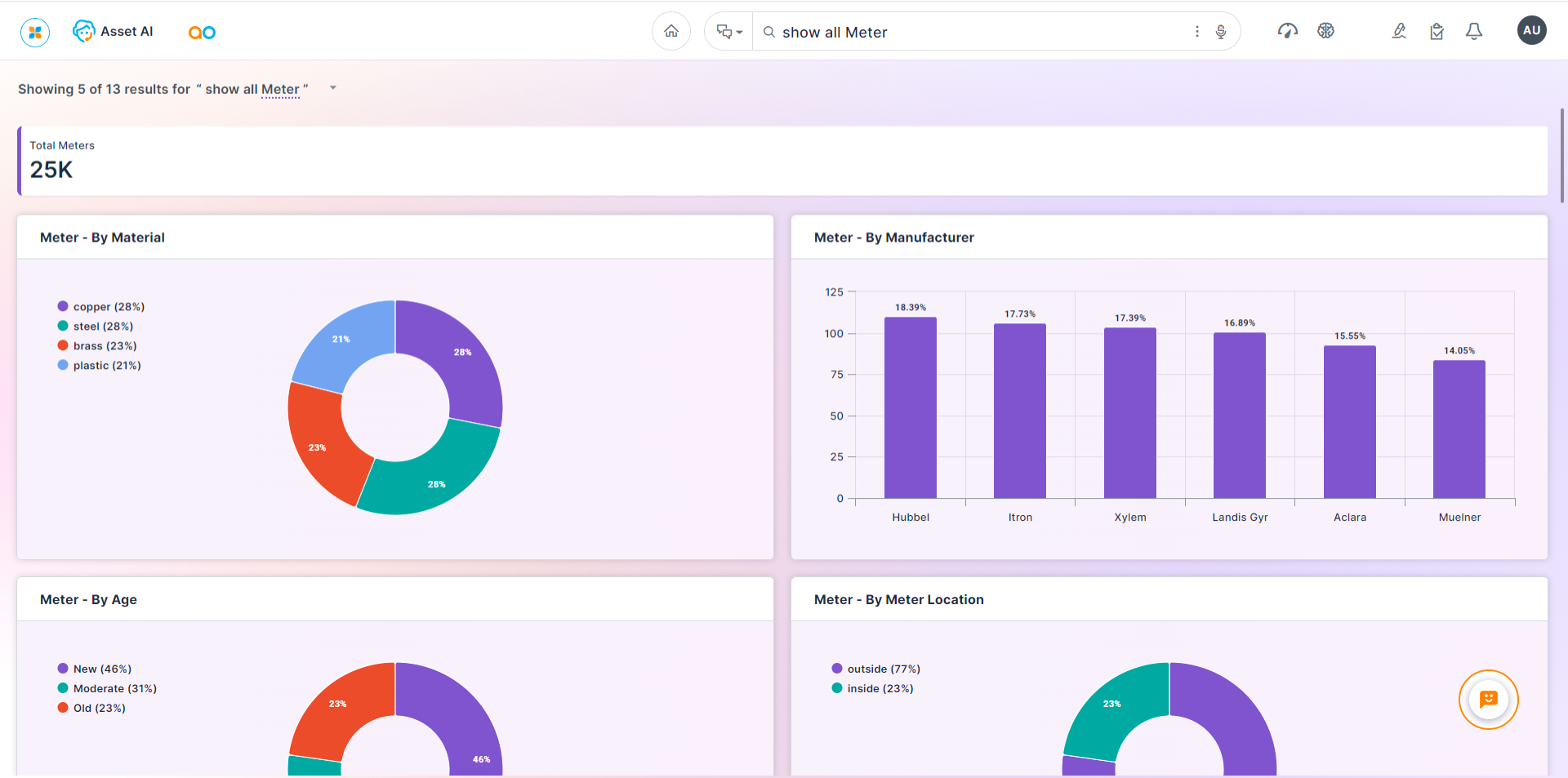Screen dimensions: 1568x778
Task: Open the notifications bell
Action: click(x=1474, y=31)
